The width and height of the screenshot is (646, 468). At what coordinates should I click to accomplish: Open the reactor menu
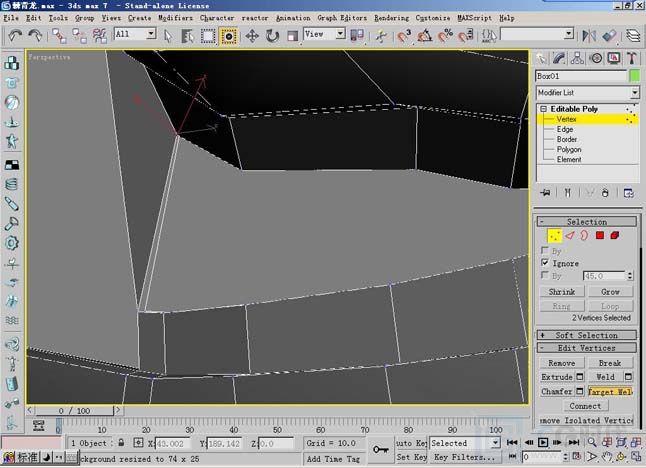255,18
